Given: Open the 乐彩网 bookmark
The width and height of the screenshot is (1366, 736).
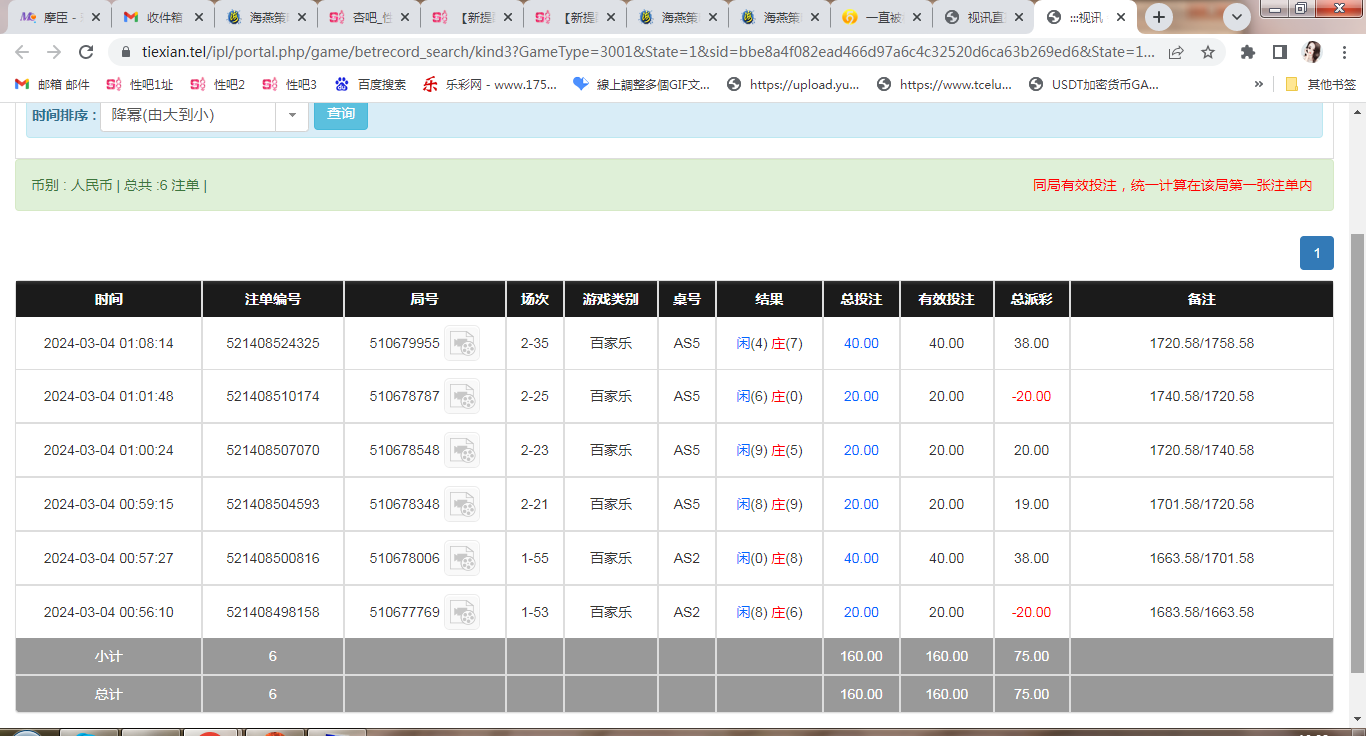Looking at the screenshot, I should [x=490, y=85].
